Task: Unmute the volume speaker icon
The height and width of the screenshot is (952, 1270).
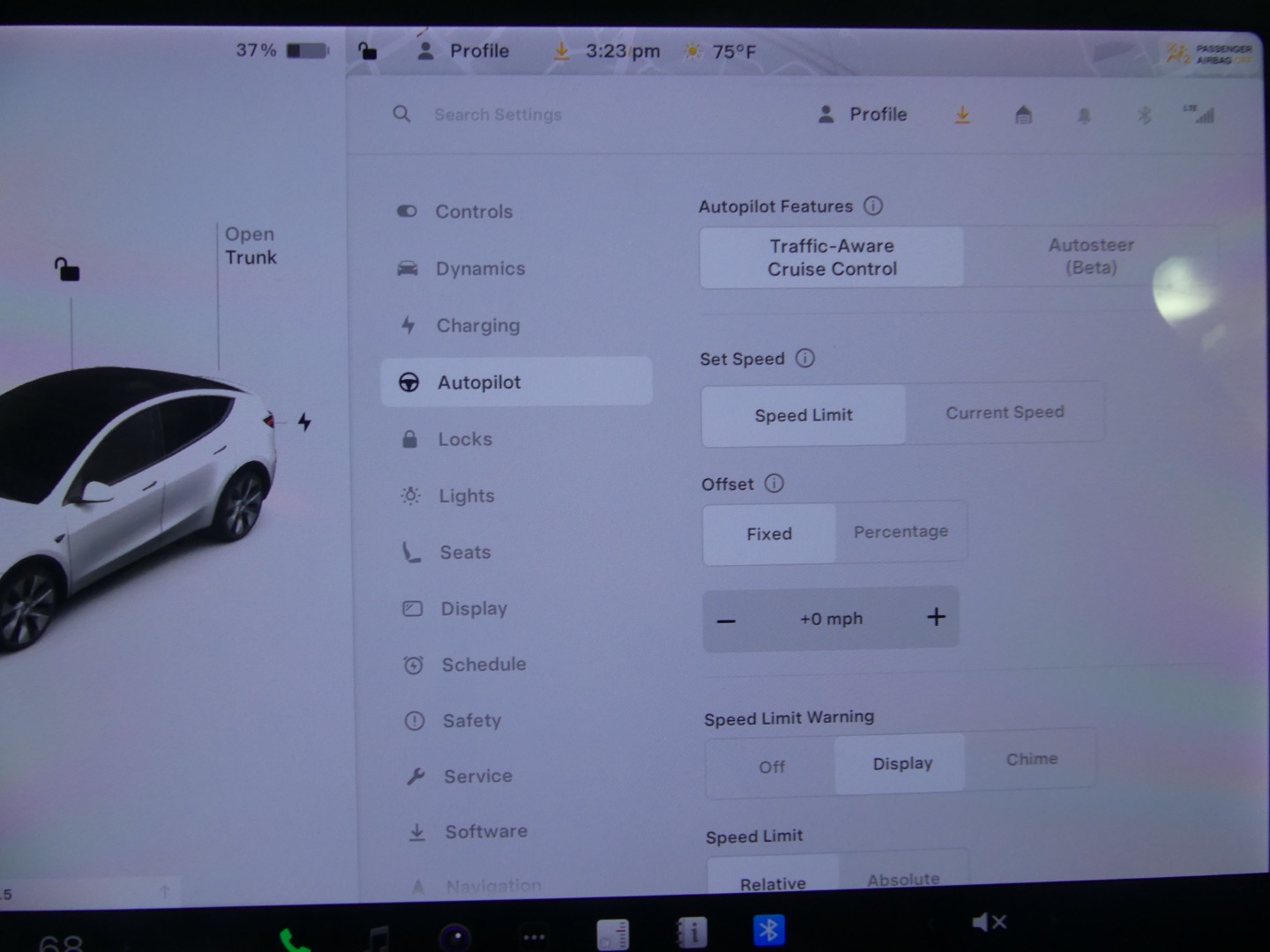Action: pos(988,922)
